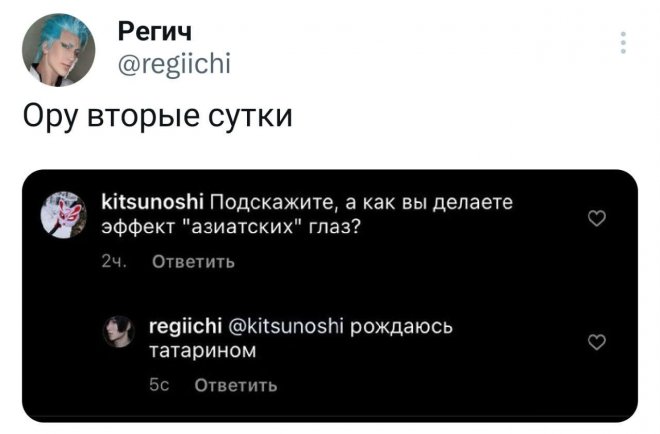Click the regiichi username in the reply
This screenshot has height=434, width=660.
point(186,326)
